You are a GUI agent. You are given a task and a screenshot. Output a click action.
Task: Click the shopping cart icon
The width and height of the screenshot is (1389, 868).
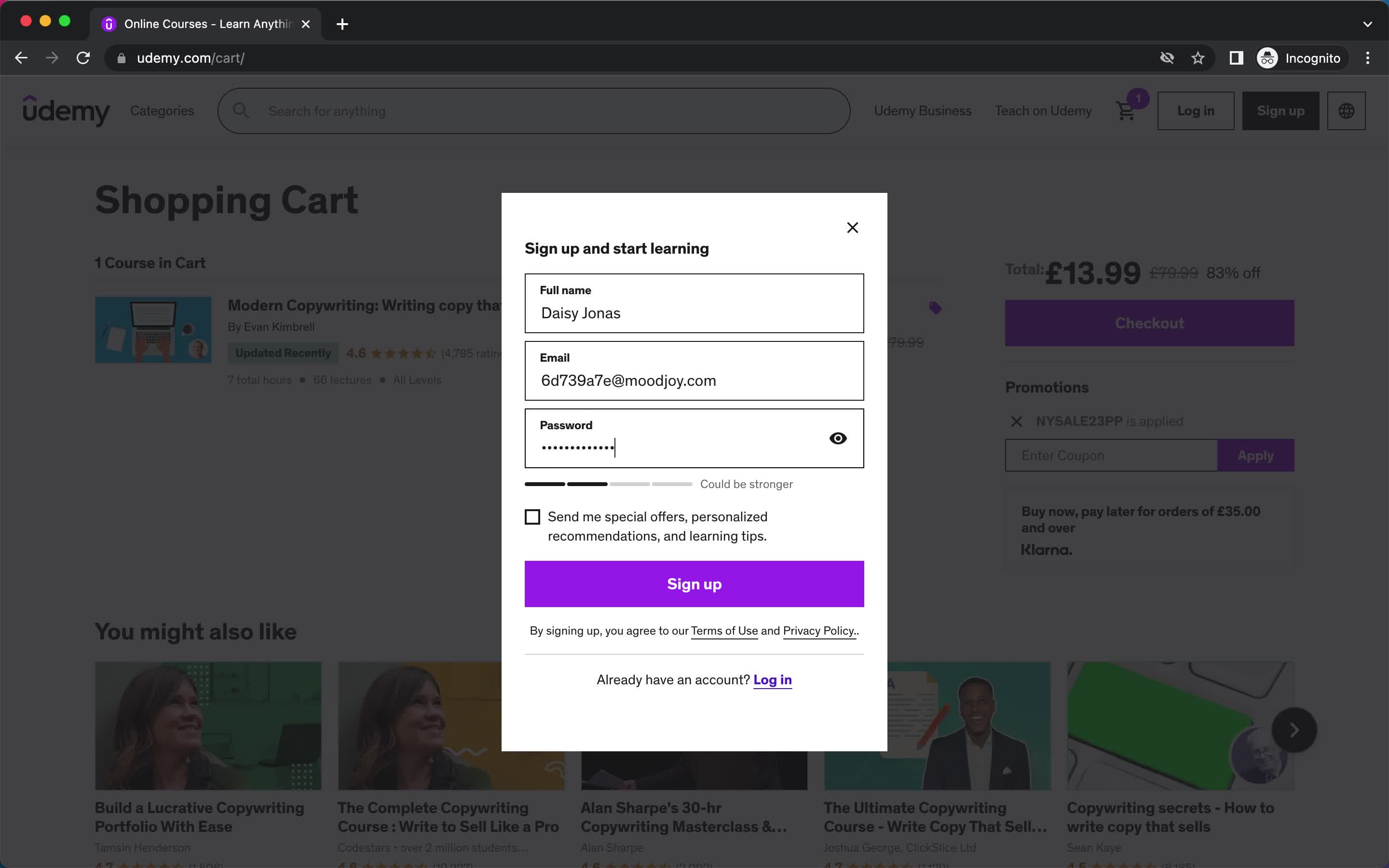click(1126, 111)
